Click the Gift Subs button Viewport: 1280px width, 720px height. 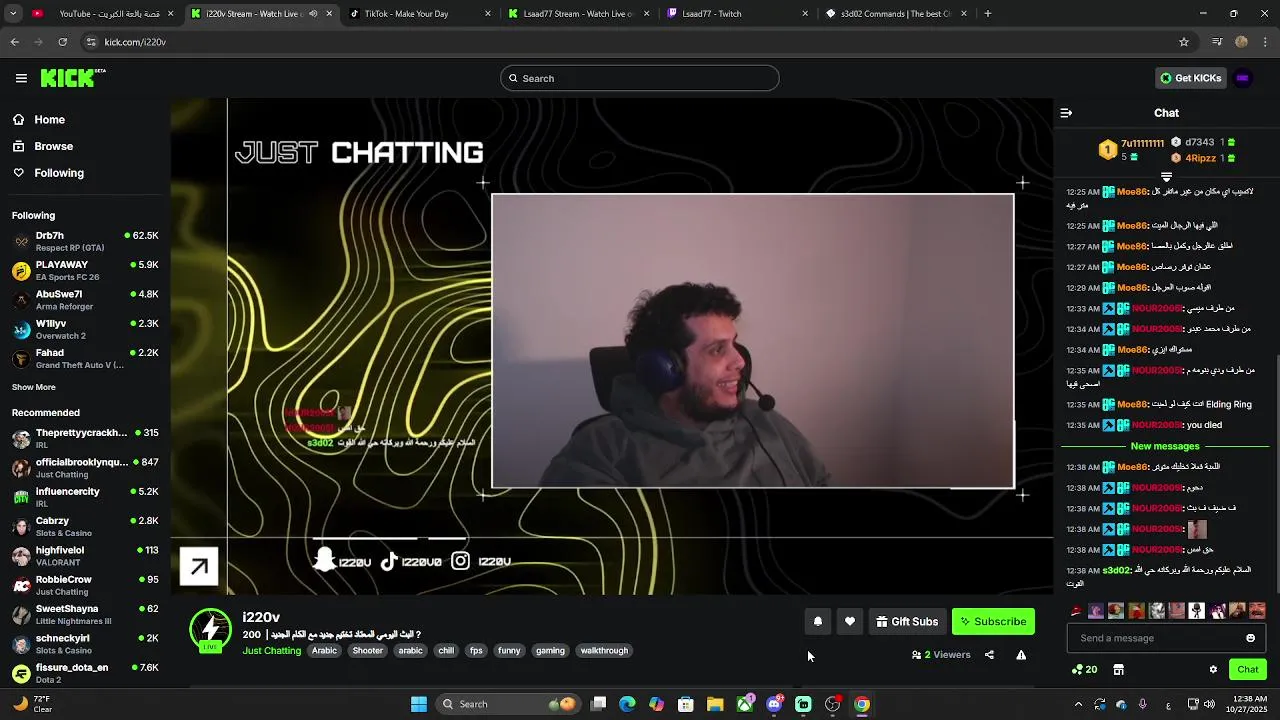907,621
